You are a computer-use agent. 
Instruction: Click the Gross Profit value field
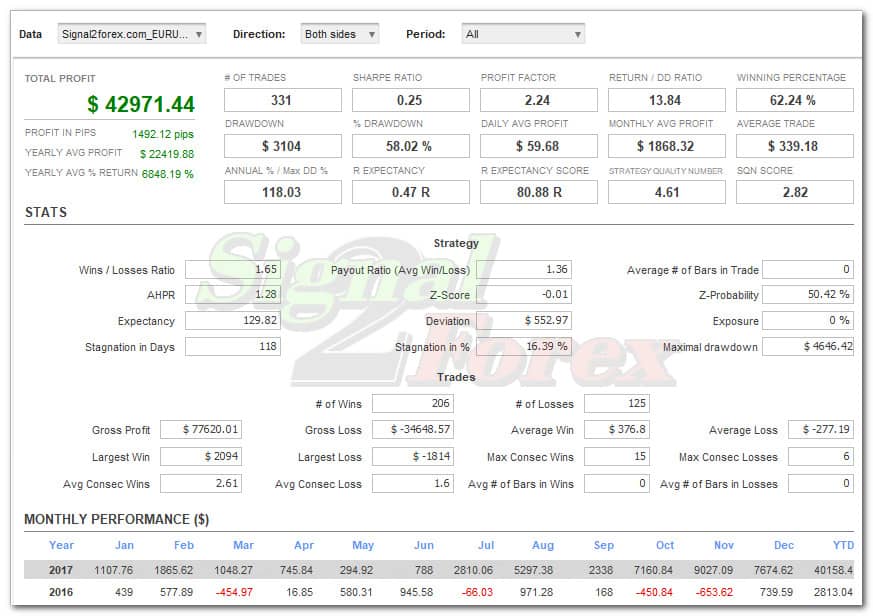[x=200, y=430]
